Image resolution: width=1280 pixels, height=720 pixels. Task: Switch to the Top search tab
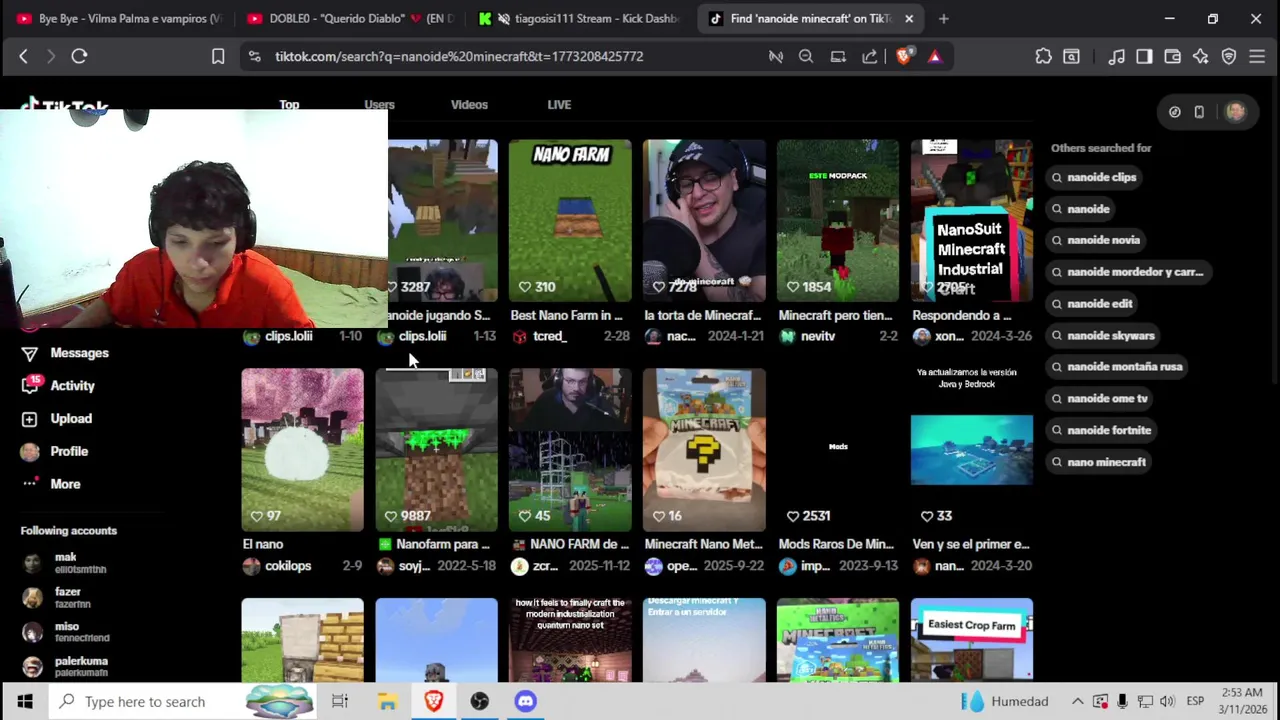[x=289, y=104]
